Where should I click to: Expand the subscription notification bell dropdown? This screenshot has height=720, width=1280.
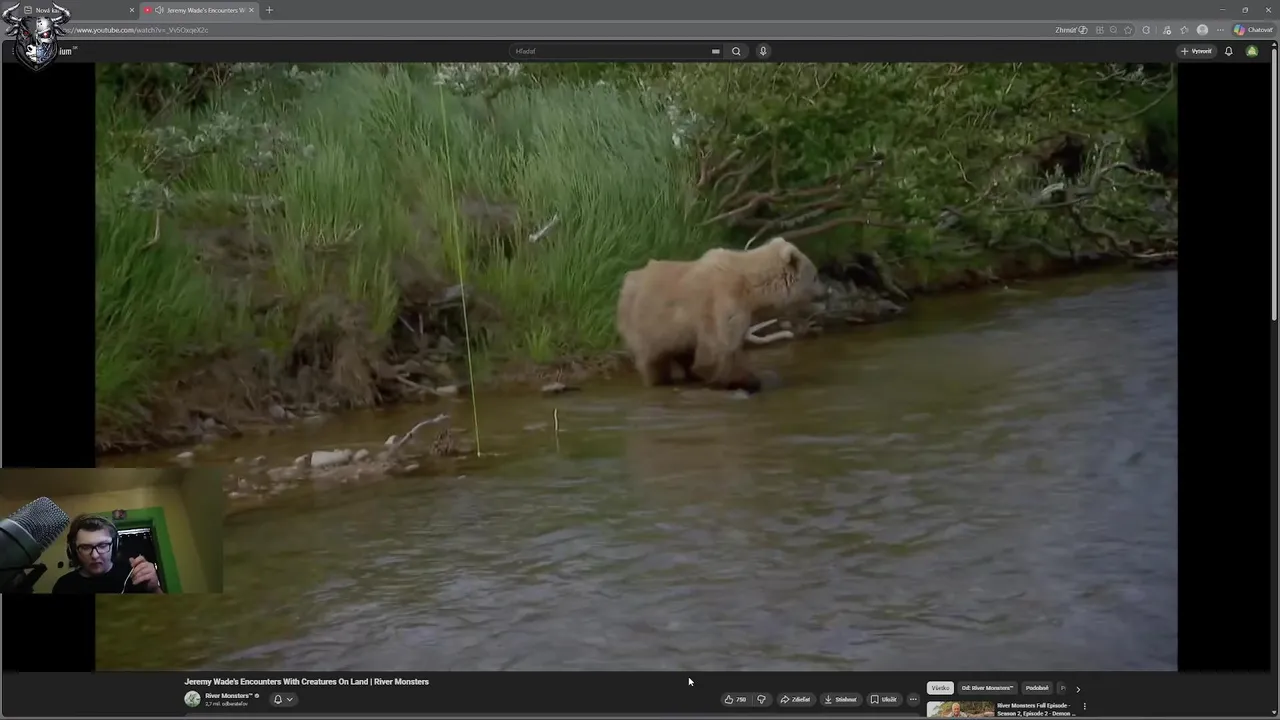(x=283, y=699)
